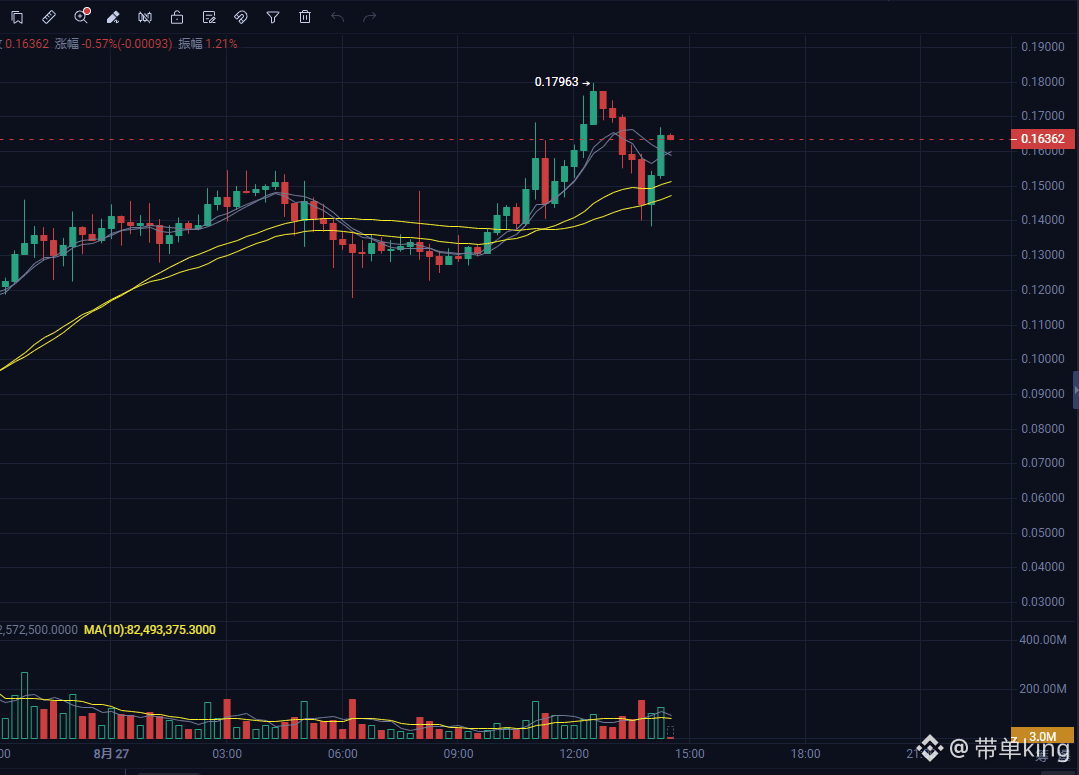Click the undo arrow
This screenshot has width=1079, height=775.
click(x=337, y=17)
